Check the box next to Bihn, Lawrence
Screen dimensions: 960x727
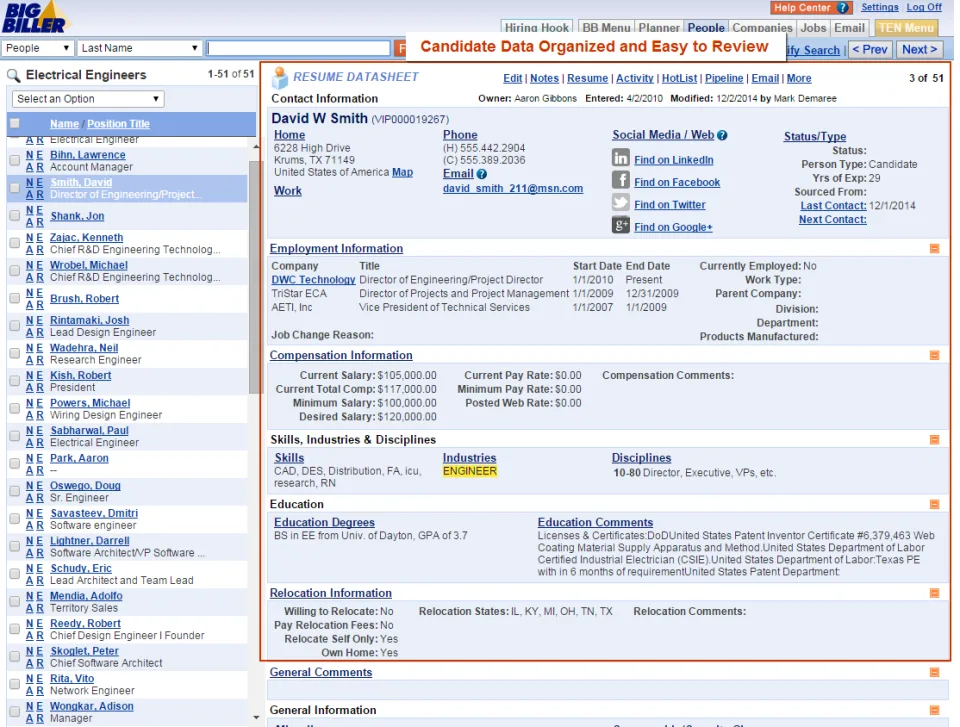tap(15, 160)
